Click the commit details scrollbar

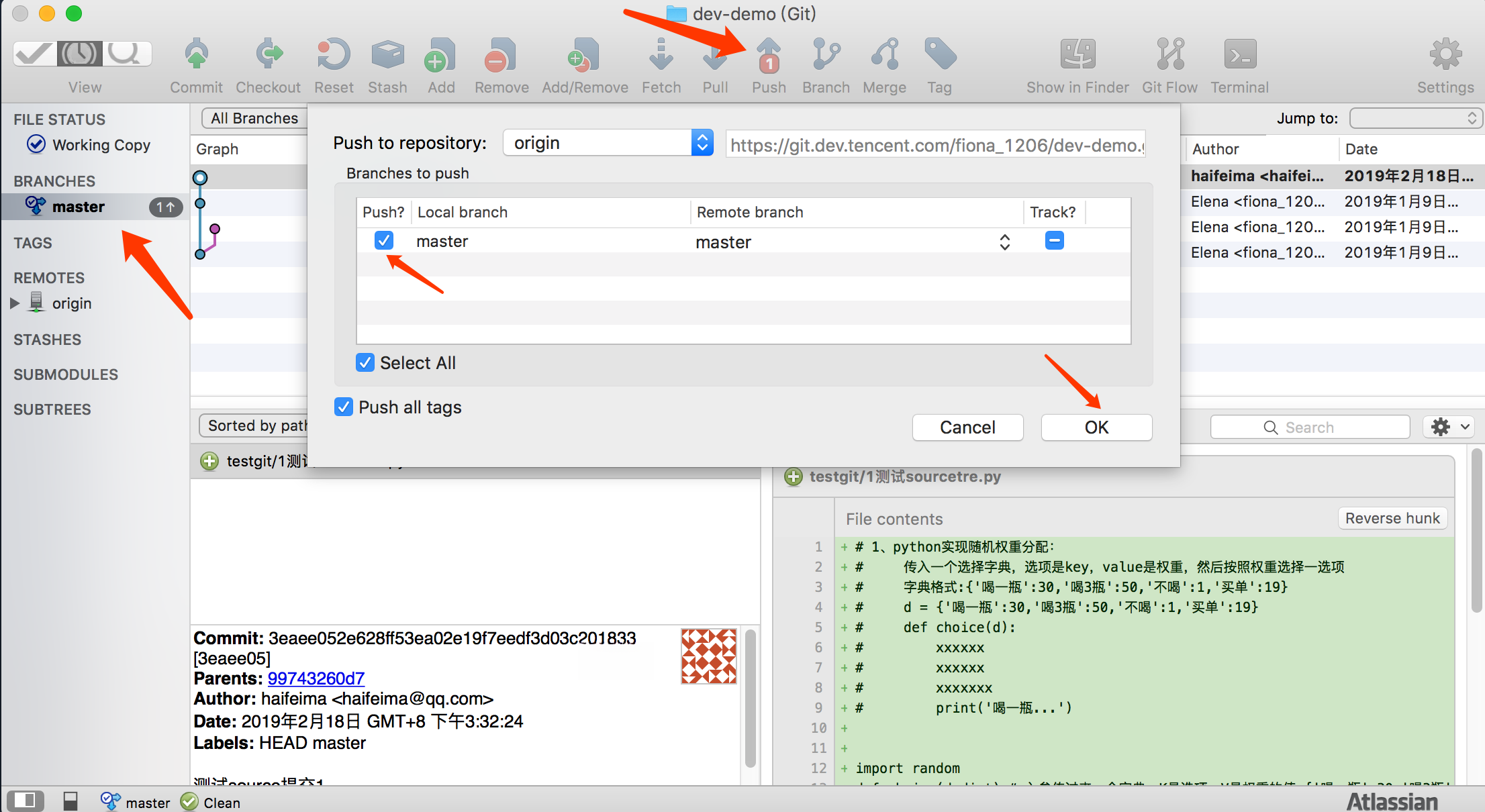(x=751, y=698)
